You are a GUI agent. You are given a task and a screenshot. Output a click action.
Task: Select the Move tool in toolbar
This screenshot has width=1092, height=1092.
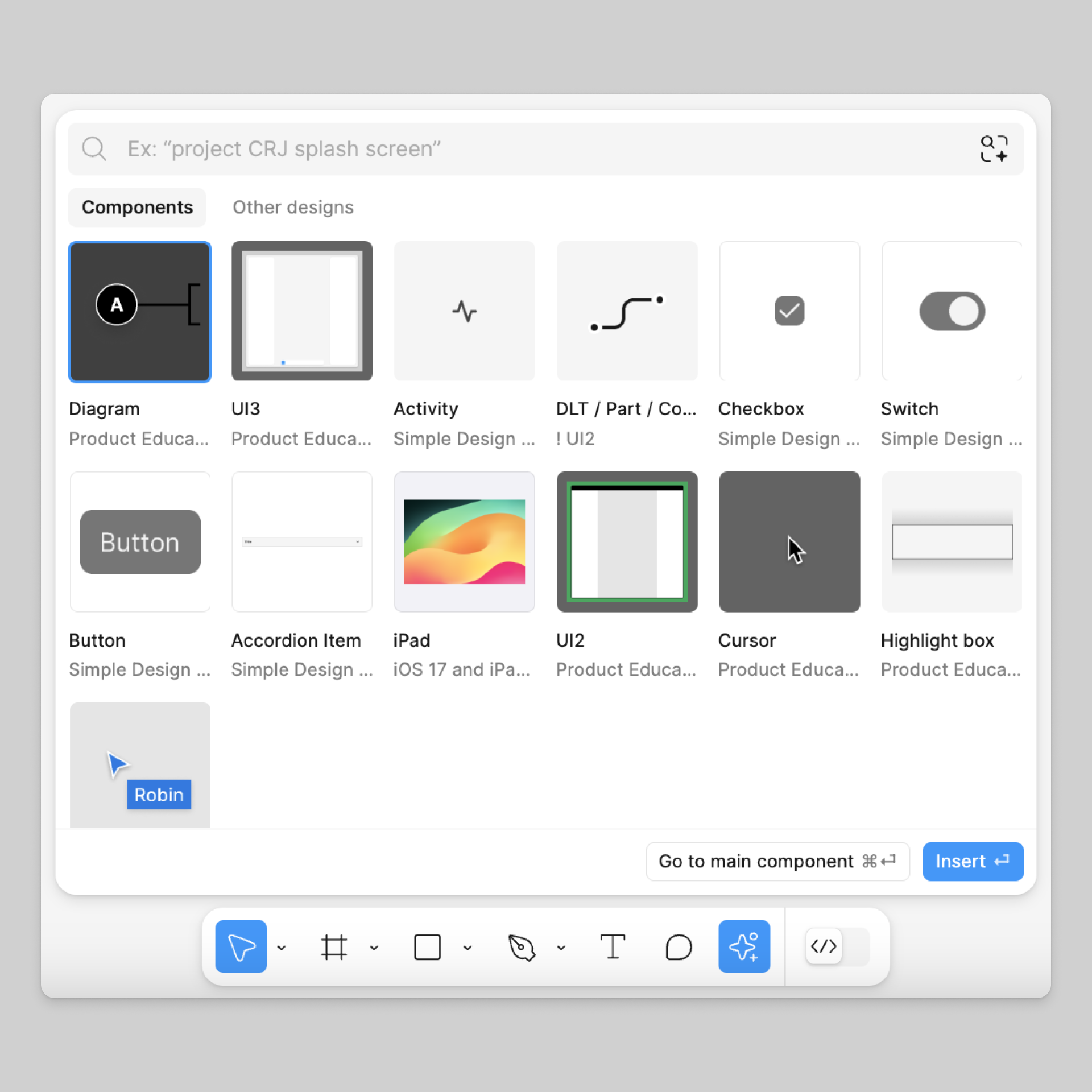pyautogui.click(x=241, y=947)
